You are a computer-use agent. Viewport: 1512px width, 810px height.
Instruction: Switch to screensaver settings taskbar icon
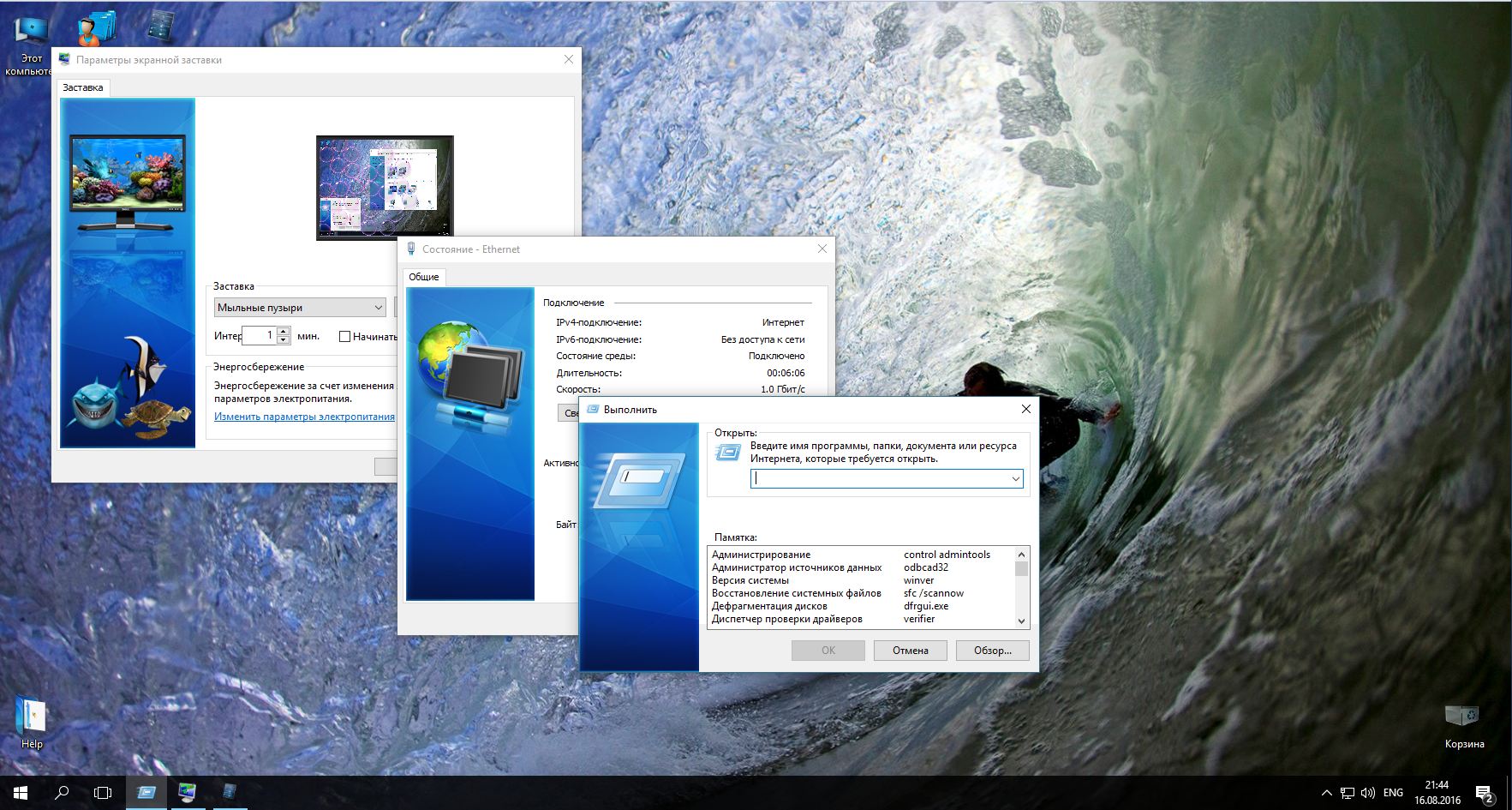(187, 792)
